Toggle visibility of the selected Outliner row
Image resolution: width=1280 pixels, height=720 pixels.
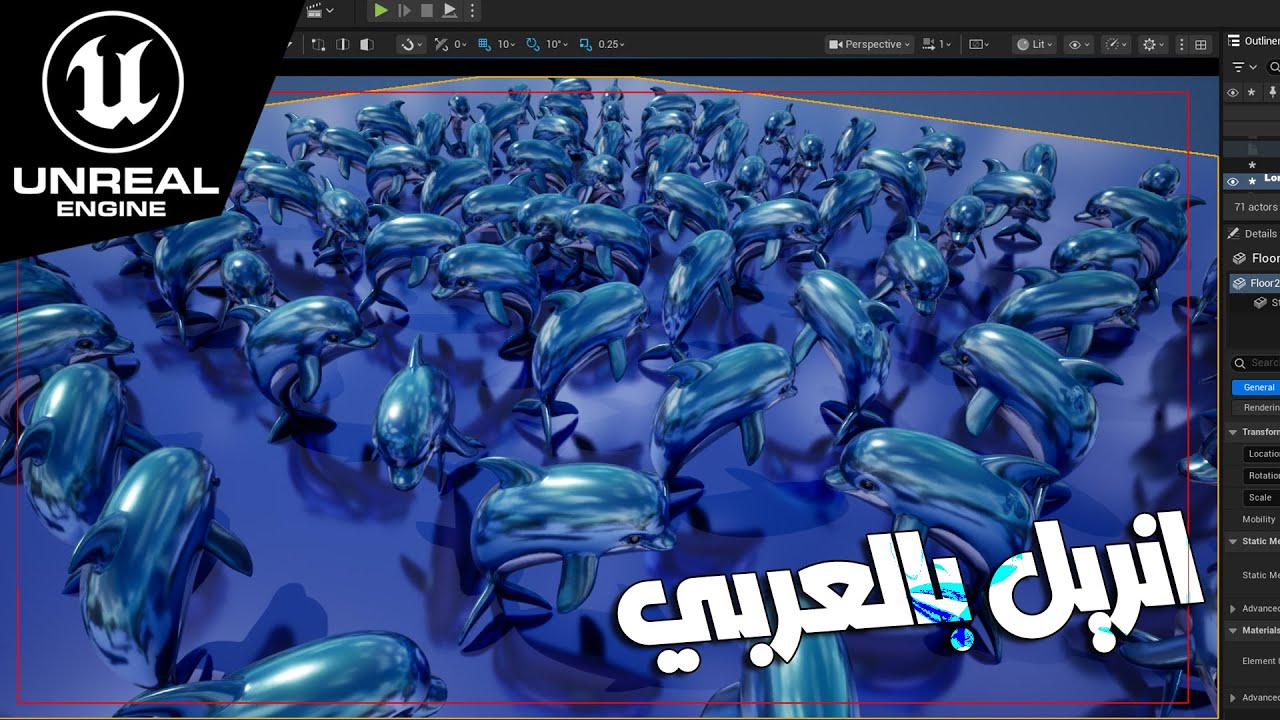(x=1233, y=181)
